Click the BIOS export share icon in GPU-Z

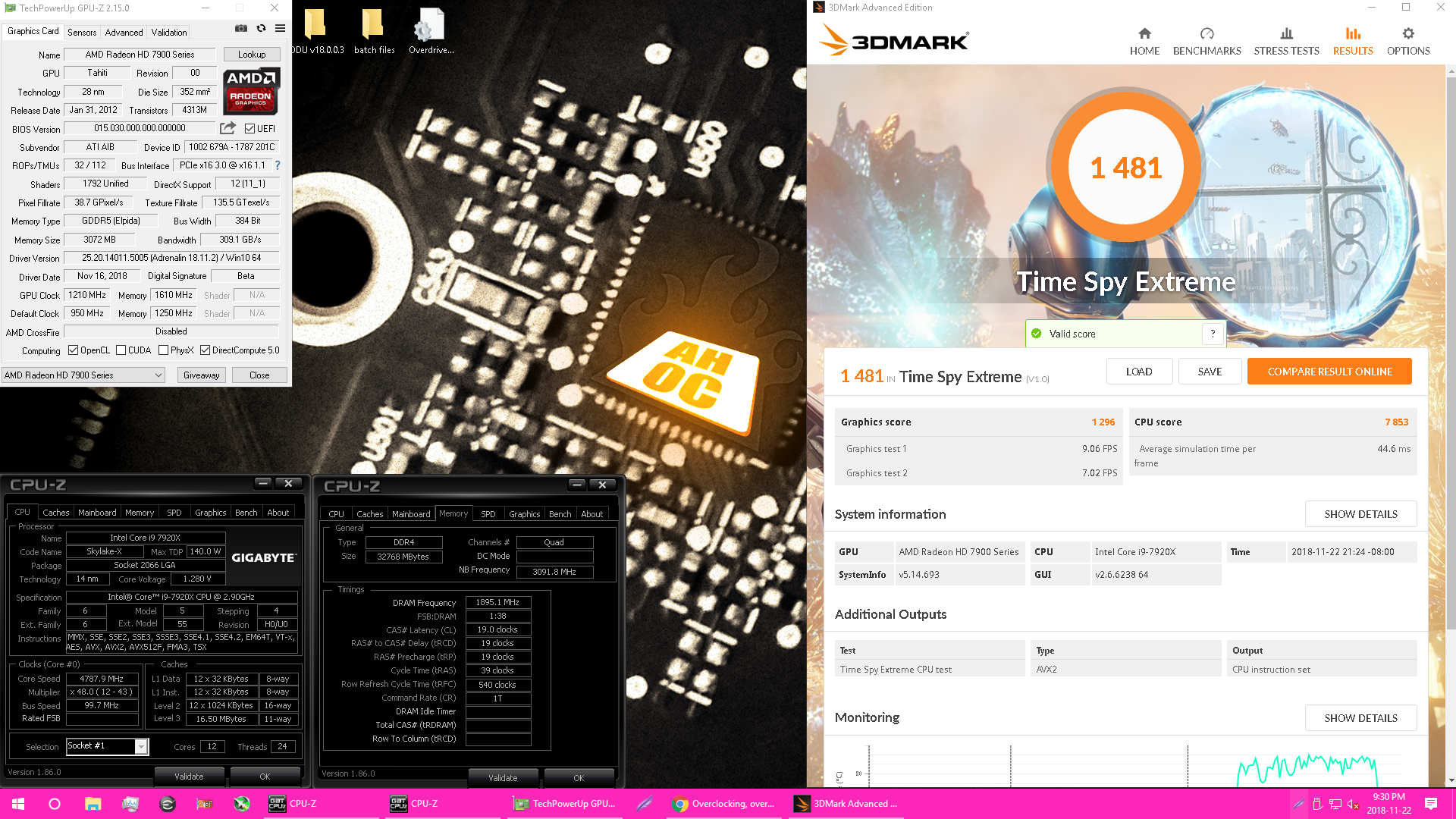click(x=227, y=128)
